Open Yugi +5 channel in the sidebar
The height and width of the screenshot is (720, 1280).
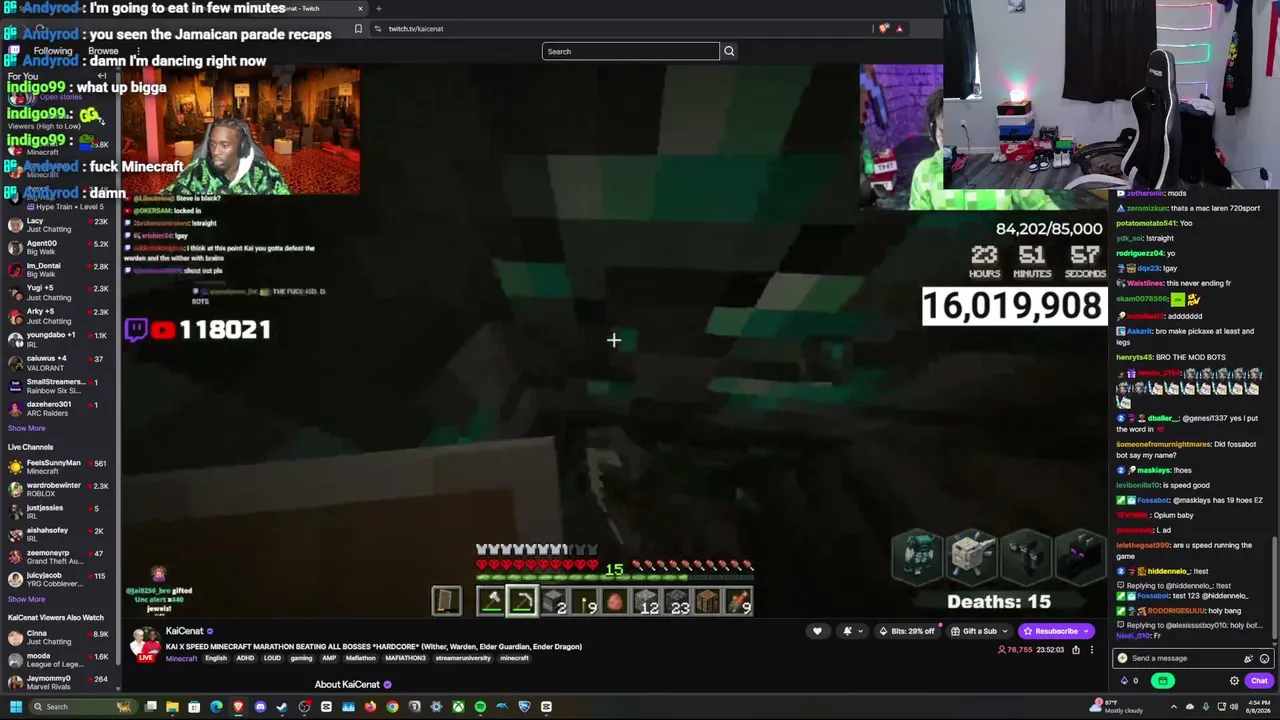[x=59, y=293]
